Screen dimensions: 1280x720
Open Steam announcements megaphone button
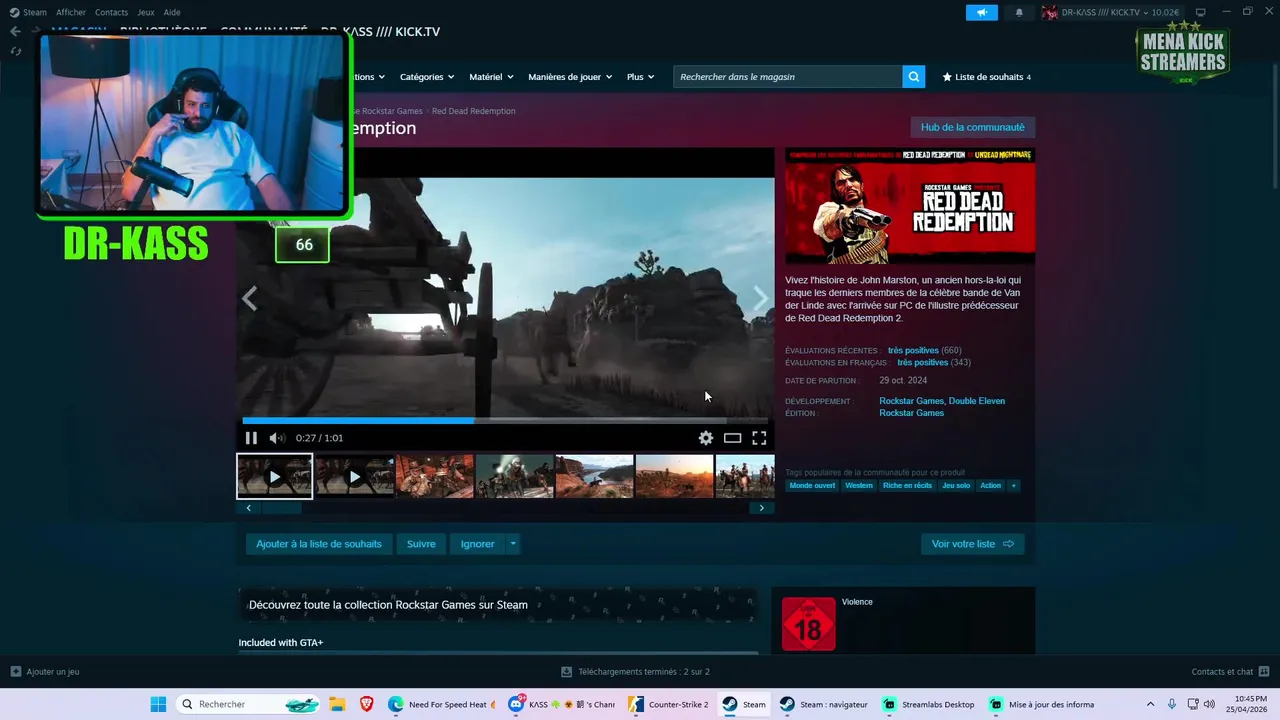pos(982,12)
